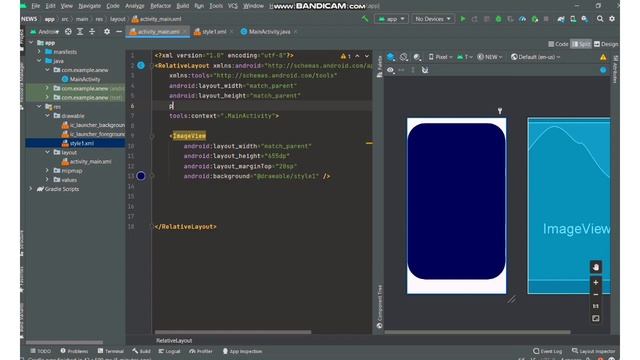Open the File menu
Screen dimensions: 640x360
pyautogui.click(x=36, y=6)
